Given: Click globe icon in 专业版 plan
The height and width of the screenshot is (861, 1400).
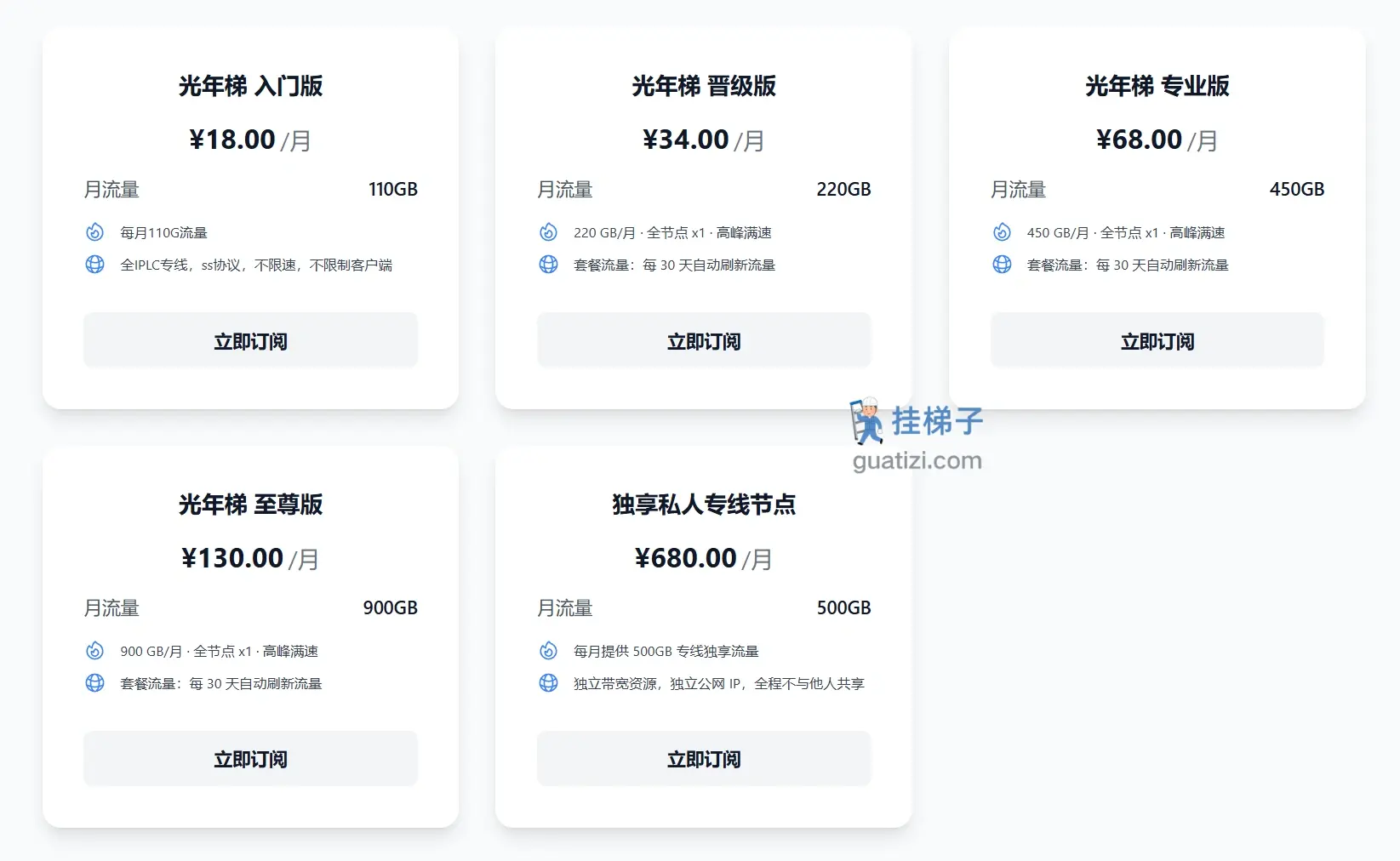Looking at the screenshot, I should 1002,265.
